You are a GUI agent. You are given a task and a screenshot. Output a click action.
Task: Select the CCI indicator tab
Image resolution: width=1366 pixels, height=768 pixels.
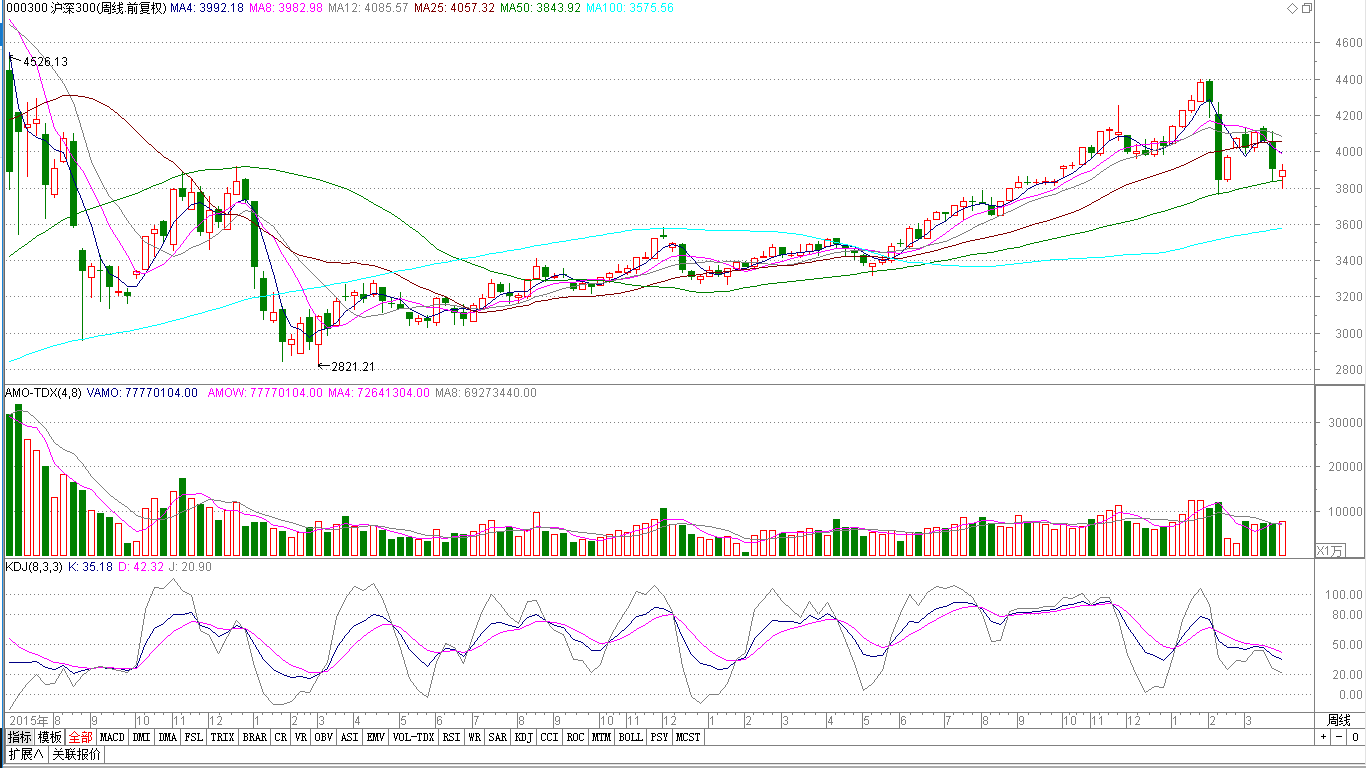click(549, 737)
